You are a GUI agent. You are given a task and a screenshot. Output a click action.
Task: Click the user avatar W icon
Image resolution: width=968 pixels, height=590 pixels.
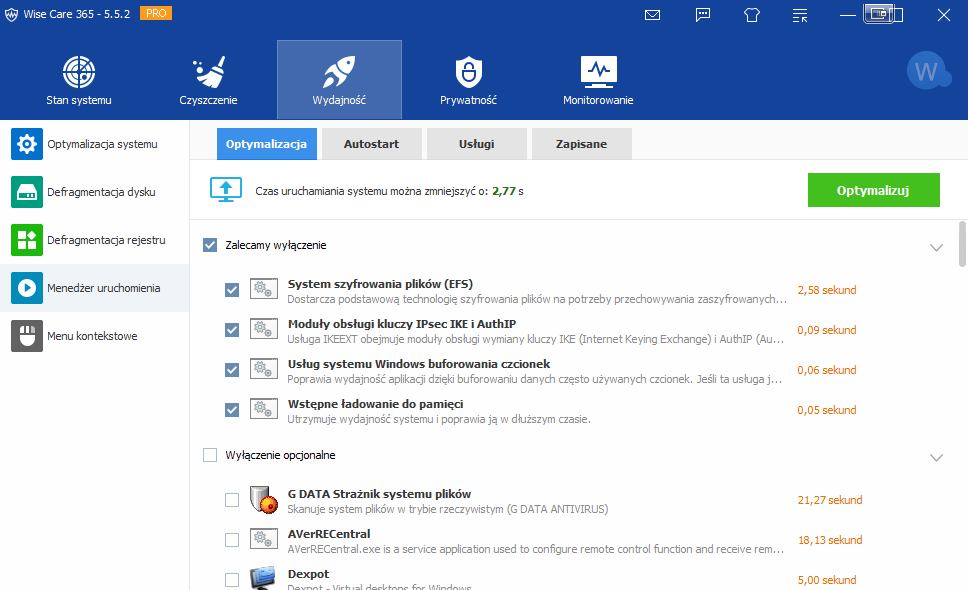tap(927, 71)
